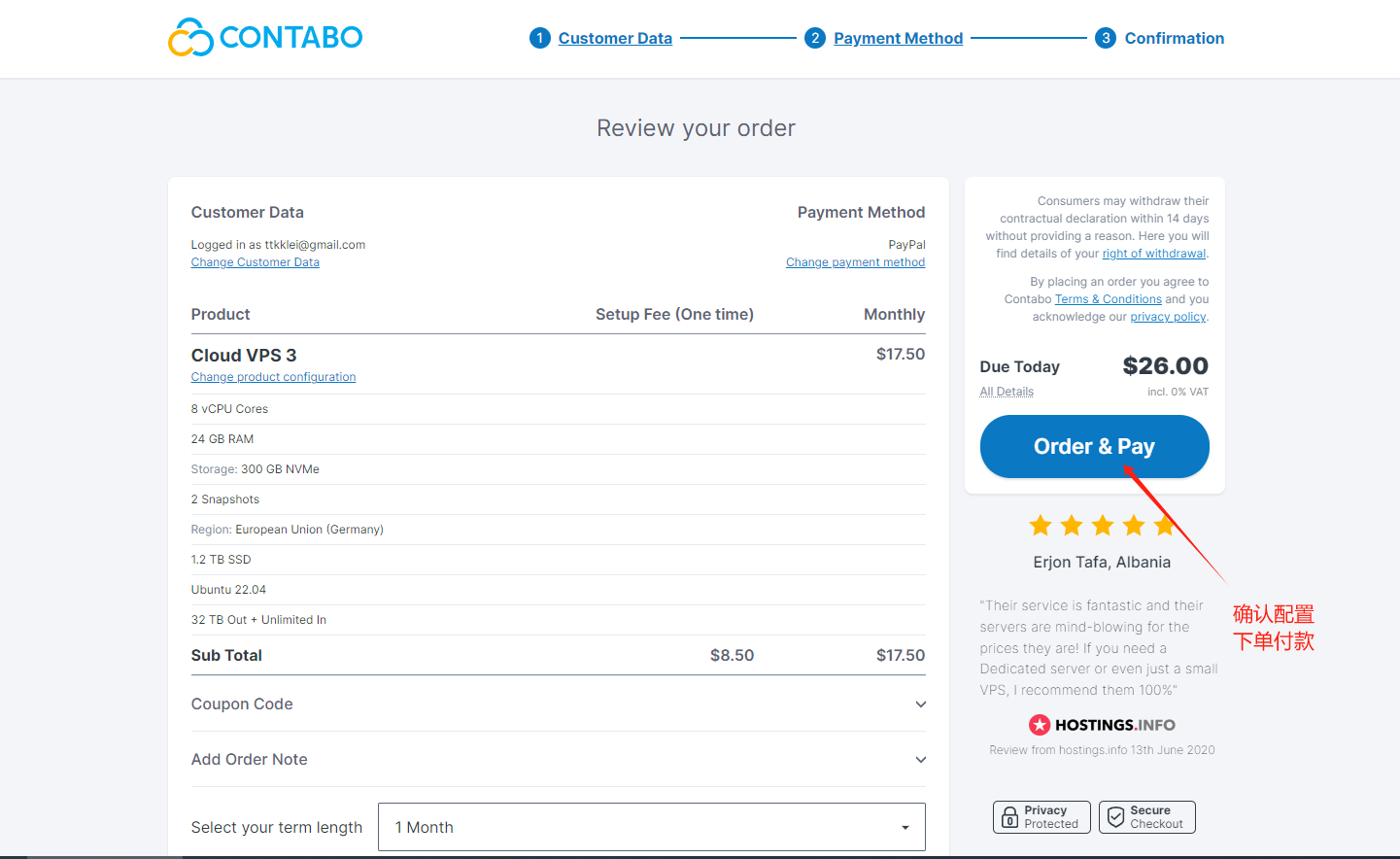Click the Add Order Note chevron arrow
The width and height of the screenshot is (1400, 859).
(x=920, y=760)
